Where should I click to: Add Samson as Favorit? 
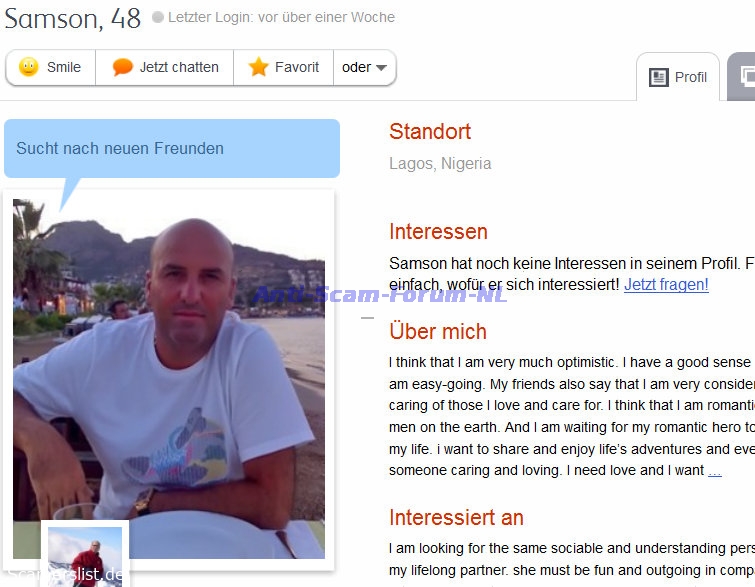pos(284,67)
